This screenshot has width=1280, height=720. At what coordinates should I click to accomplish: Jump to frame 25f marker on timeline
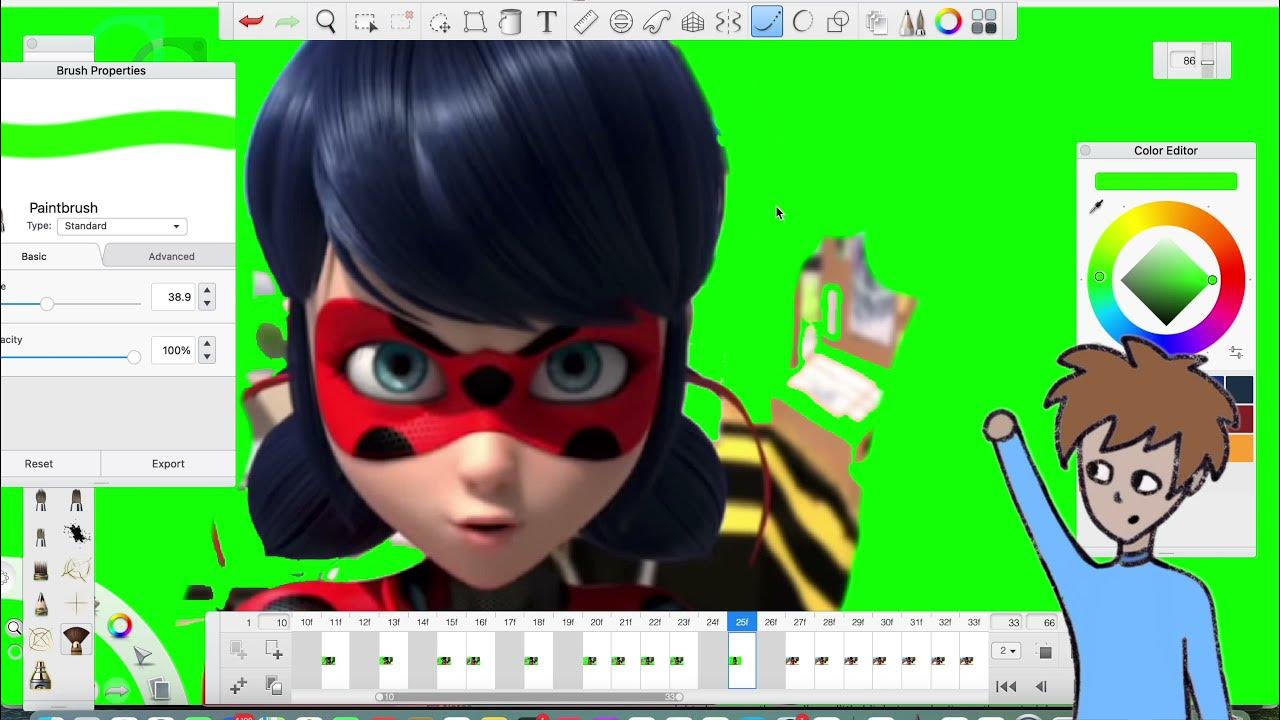742,622
